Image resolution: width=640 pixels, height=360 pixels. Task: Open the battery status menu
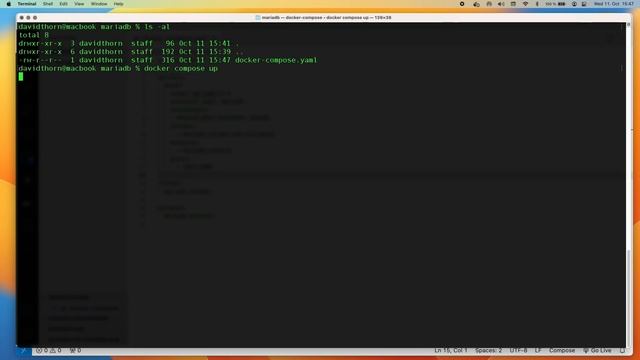[556, 4]
